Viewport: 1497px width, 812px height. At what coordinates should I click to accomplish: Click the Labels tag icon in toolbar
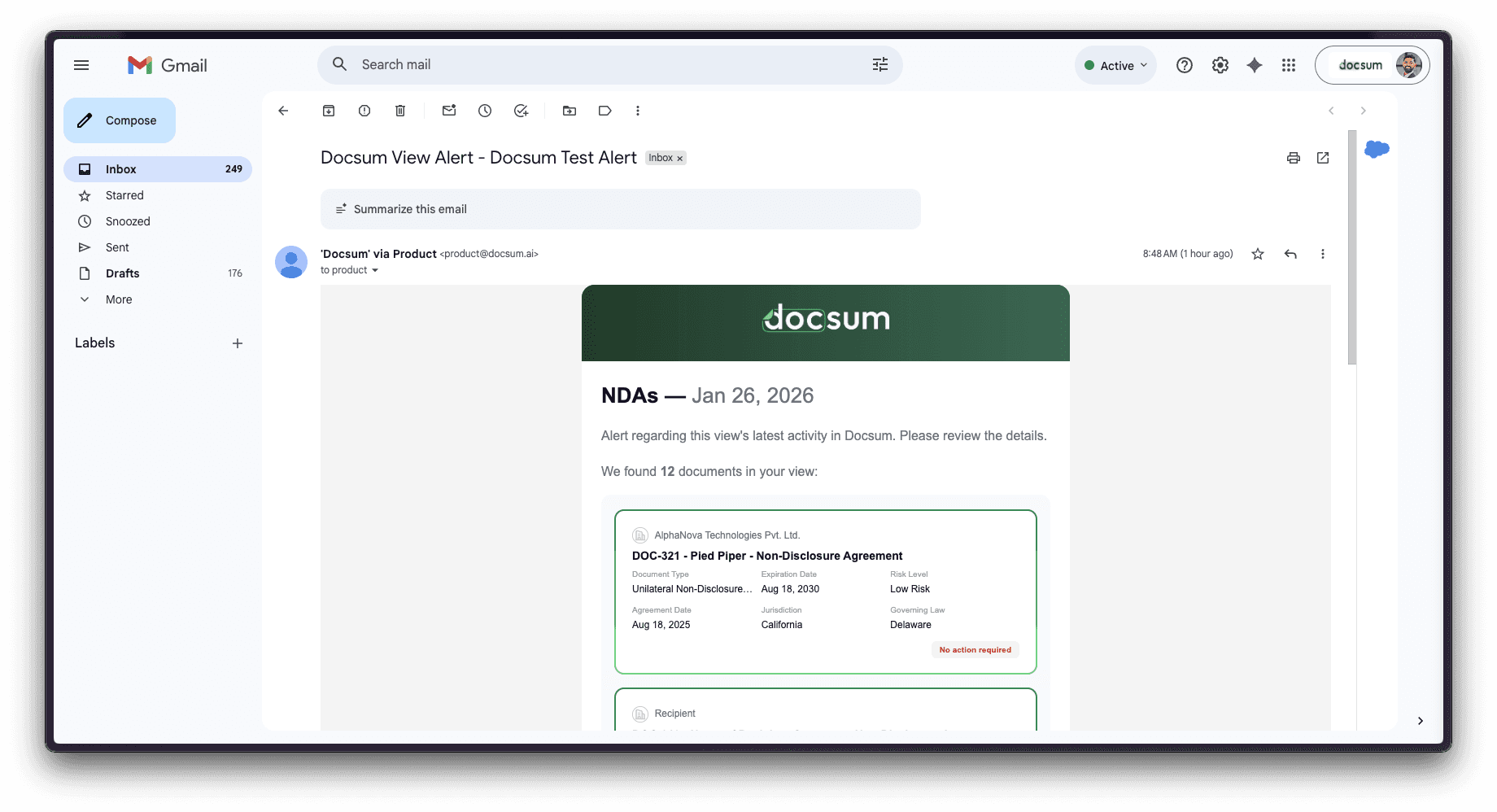tap(605, 111)
